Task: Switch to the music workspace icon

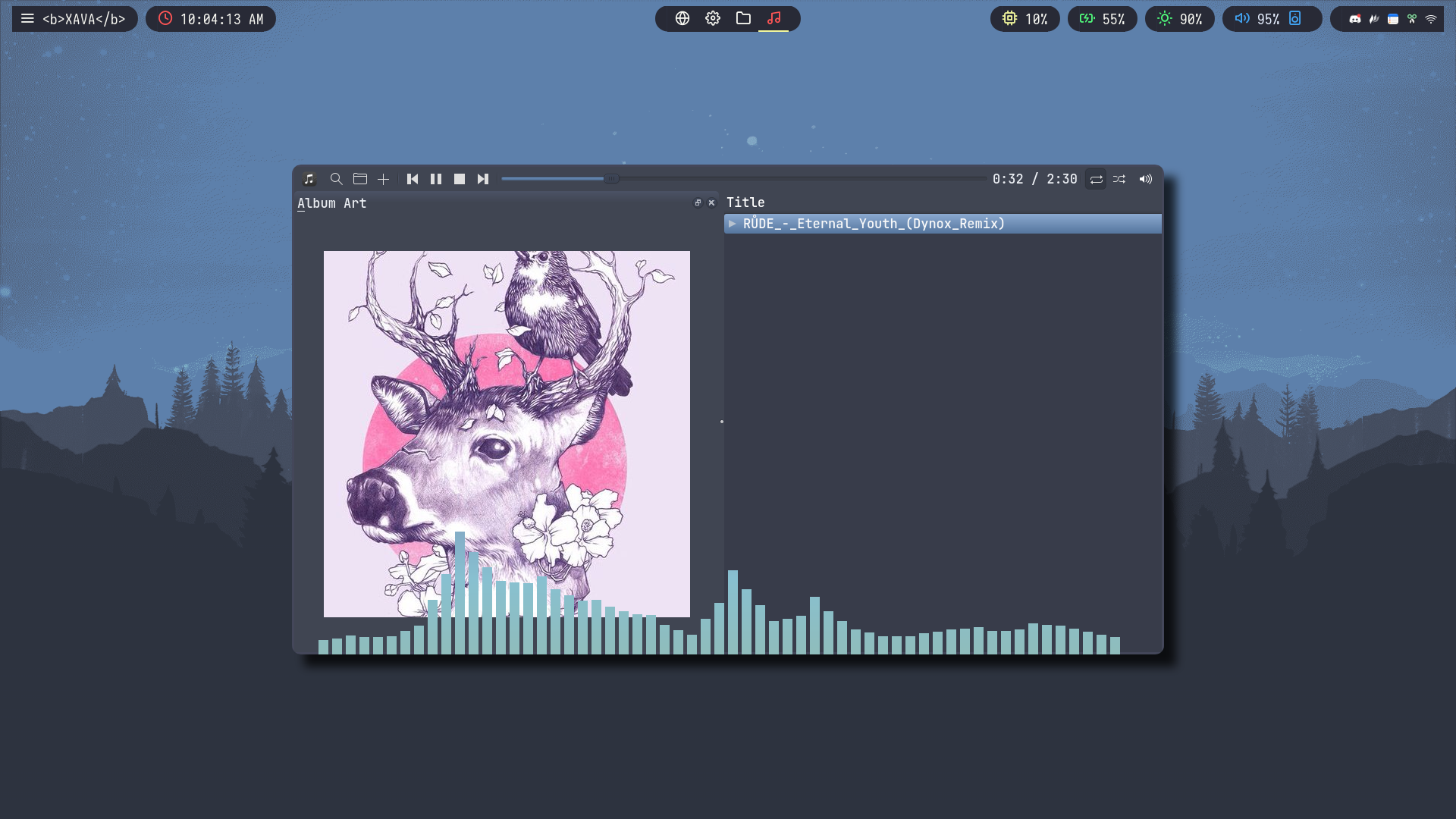Action: (773, 18)
